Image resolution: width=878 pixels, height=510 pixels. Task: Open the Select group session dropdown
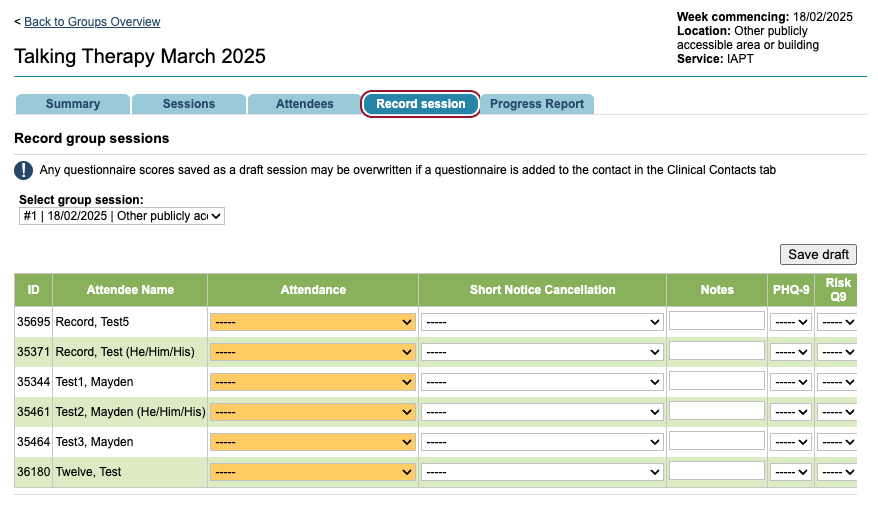pos(121,216)
